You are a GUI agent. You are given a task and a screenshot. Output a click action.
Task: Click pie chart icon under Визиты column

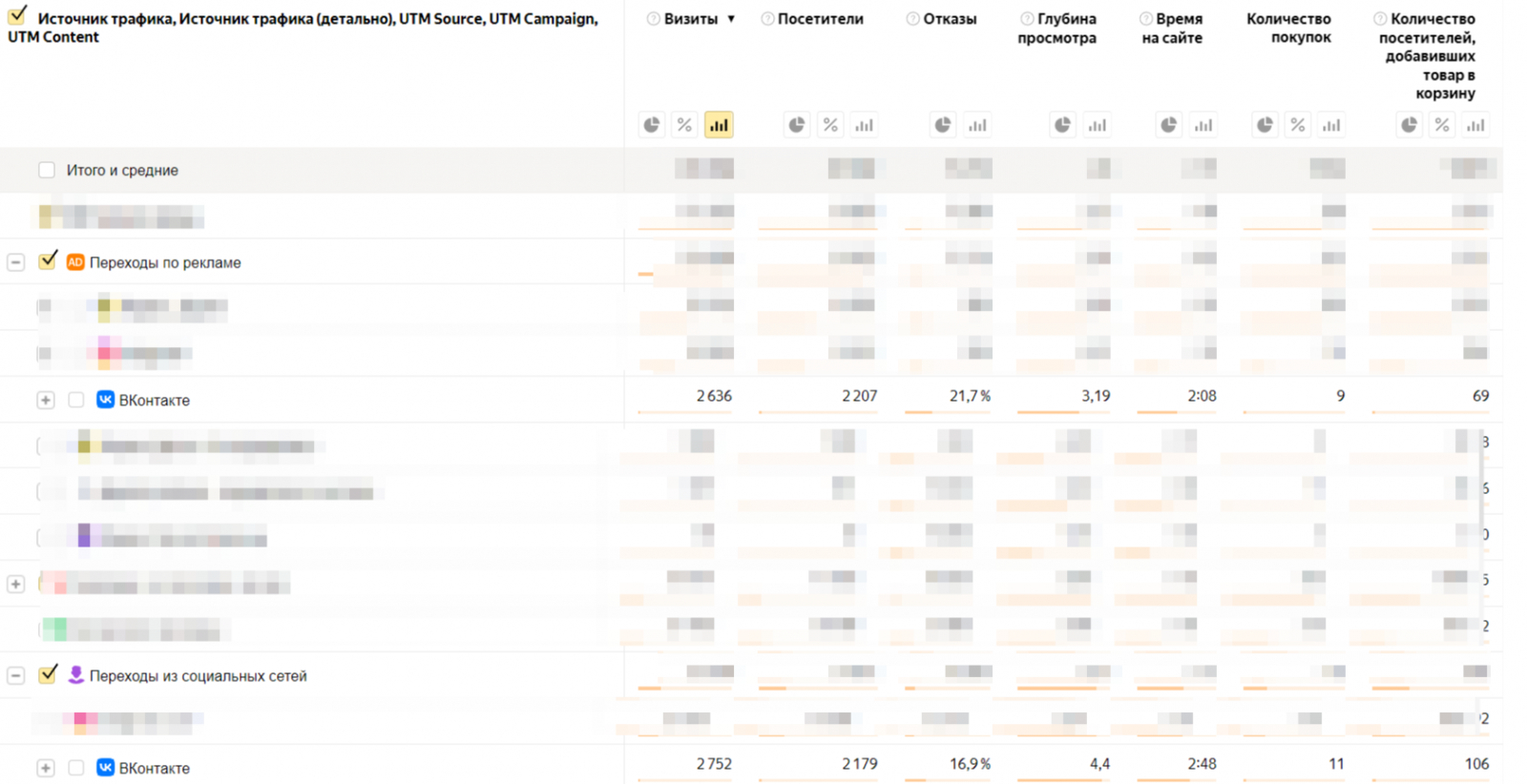pos(652,125)
